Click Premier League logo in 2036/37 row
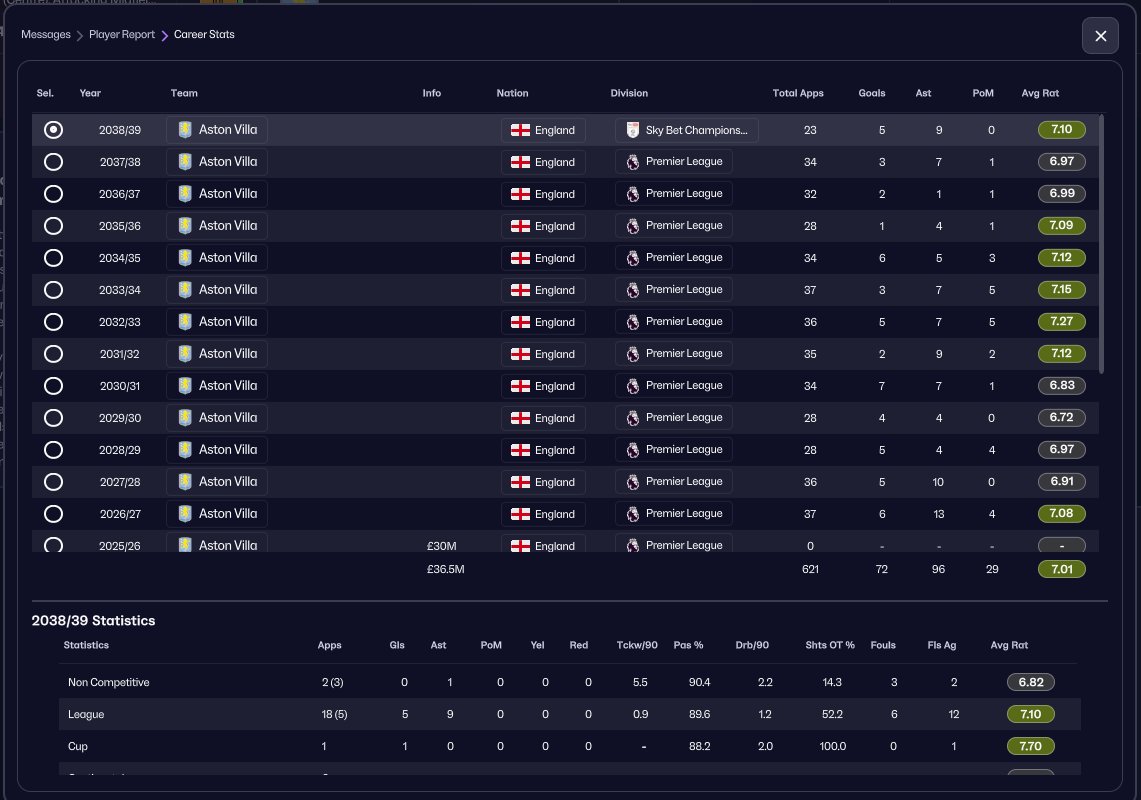 click(633, 194)
